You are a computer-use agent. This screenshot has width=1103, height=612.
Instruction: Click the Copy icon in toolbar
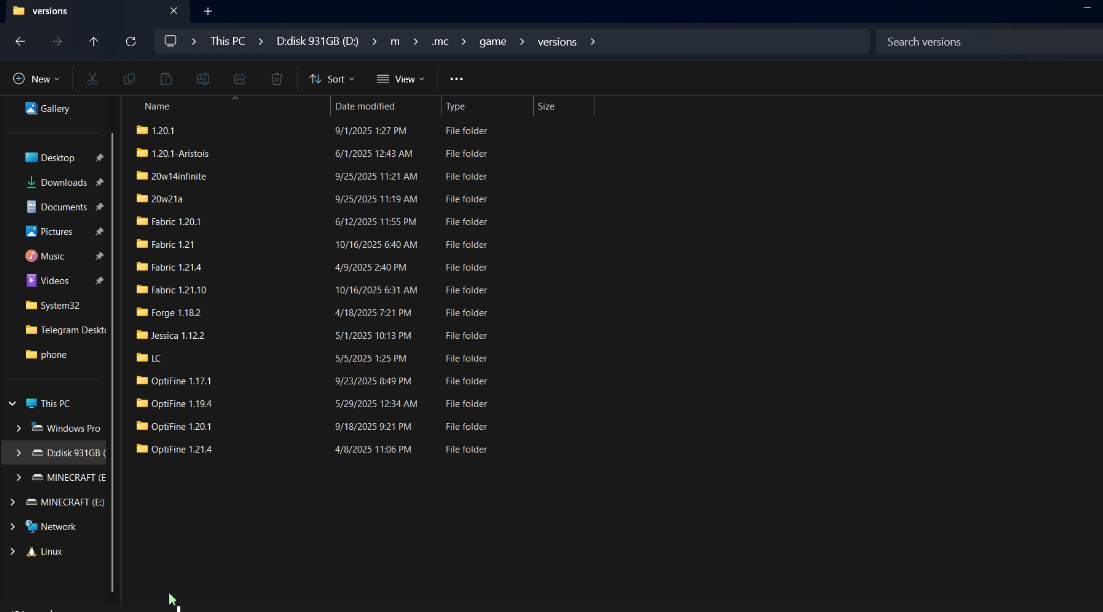(x=129, y=79)
